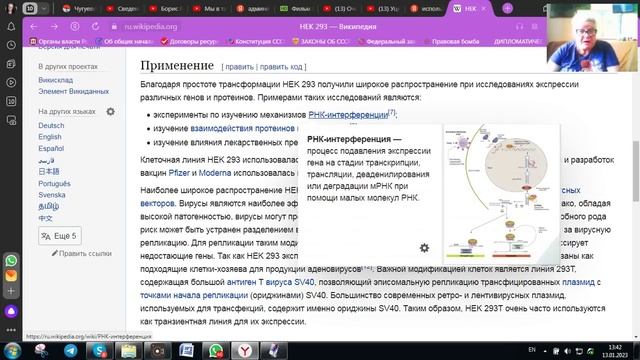640x360 pixels.
Task: Activate the headphones read-aloud icon
Action: tap(519, 27)
